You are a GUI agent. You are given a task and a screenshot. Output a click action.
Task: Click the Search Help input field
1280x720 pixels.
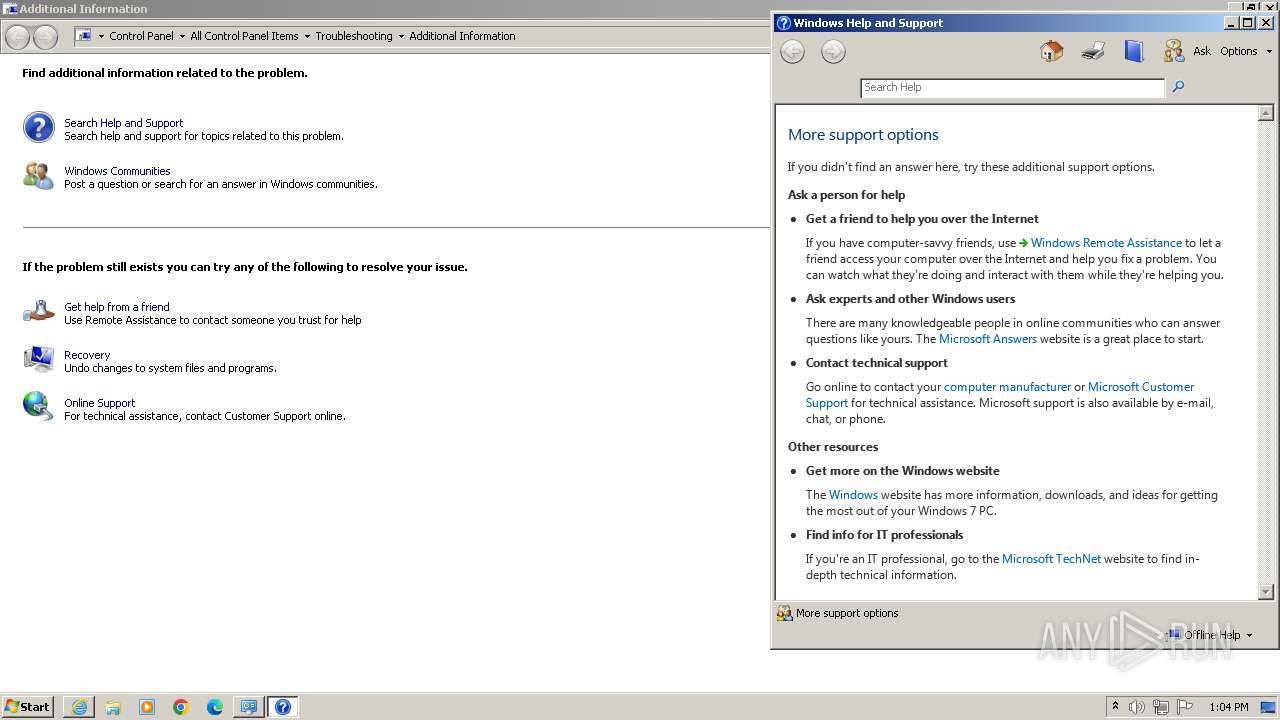(x=1012, y=87)
